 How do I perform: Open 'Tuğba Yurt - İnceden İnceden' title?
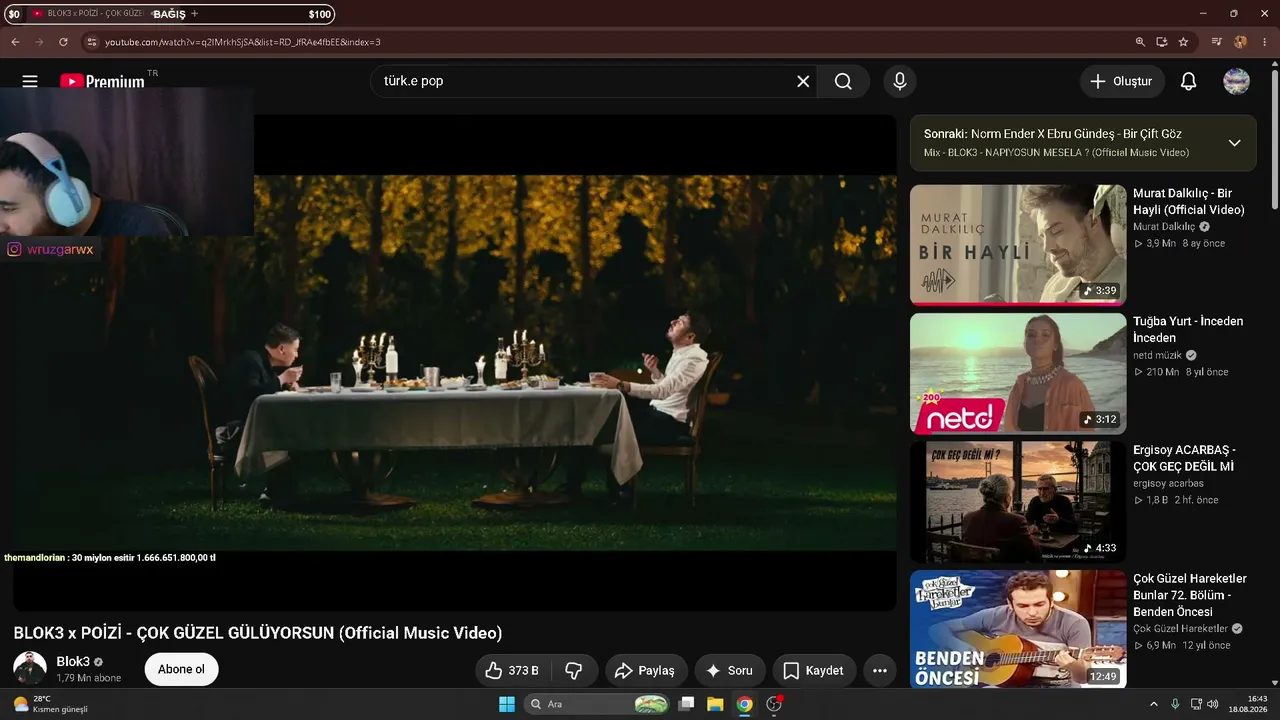point(1188,329)
